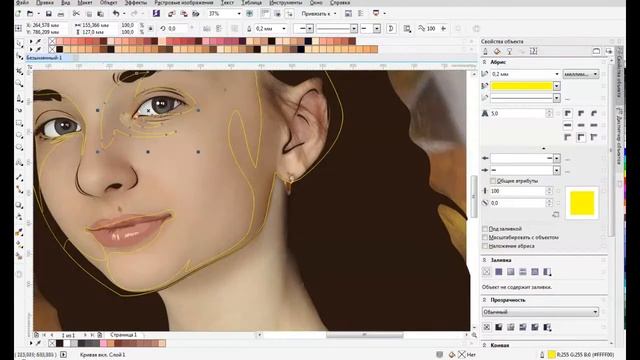Click the wrap text icon on property bar
The height and width of the screenshot is (360, 640).
[x=407, y=29]
